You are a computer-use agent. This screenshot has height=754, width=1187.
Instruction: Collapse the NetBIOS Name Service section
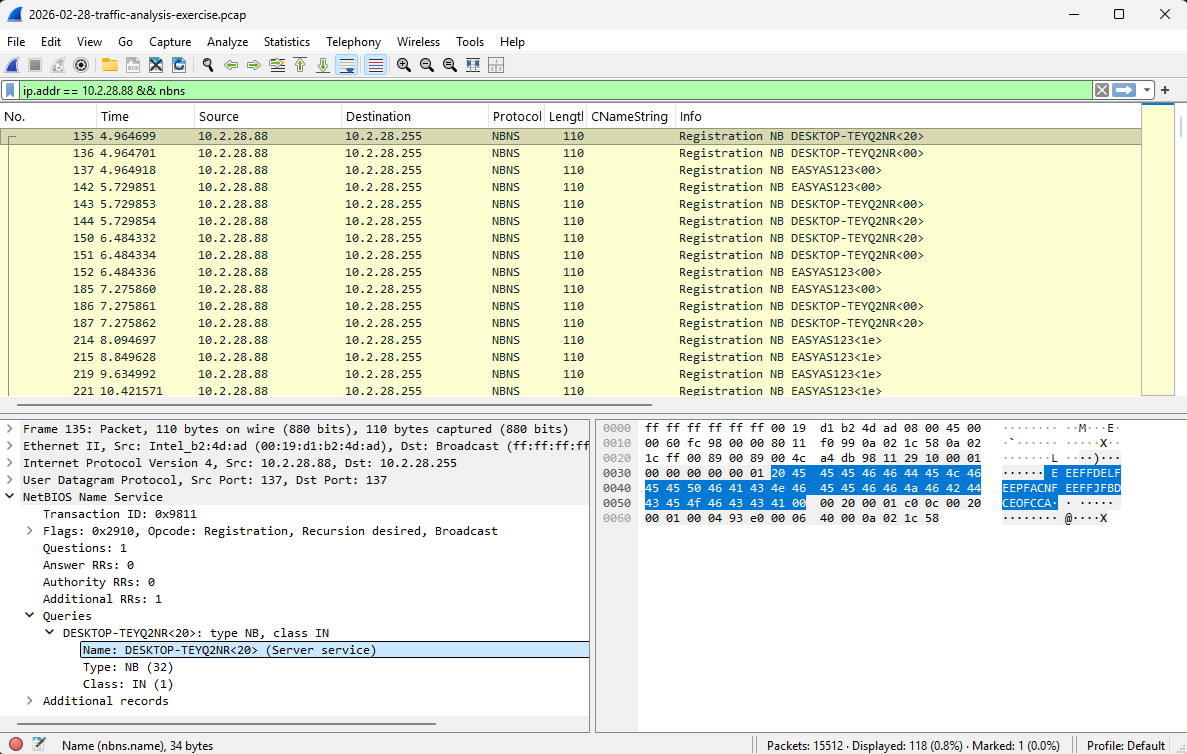pos(10,497)
